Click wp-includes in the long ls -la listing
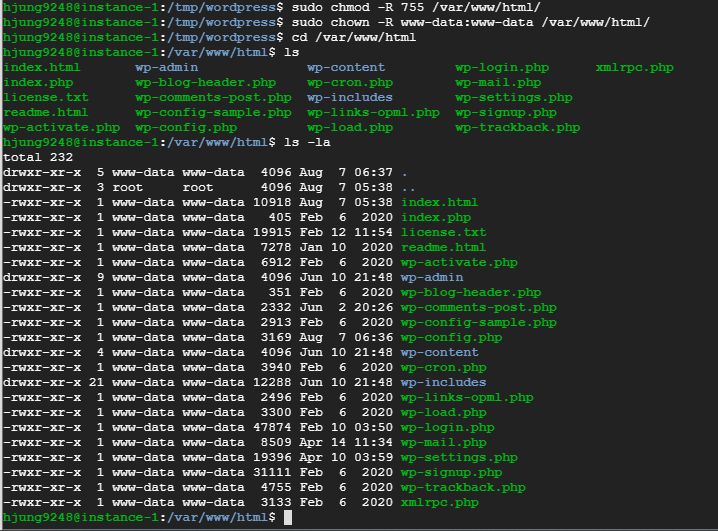 coord(443,382)
